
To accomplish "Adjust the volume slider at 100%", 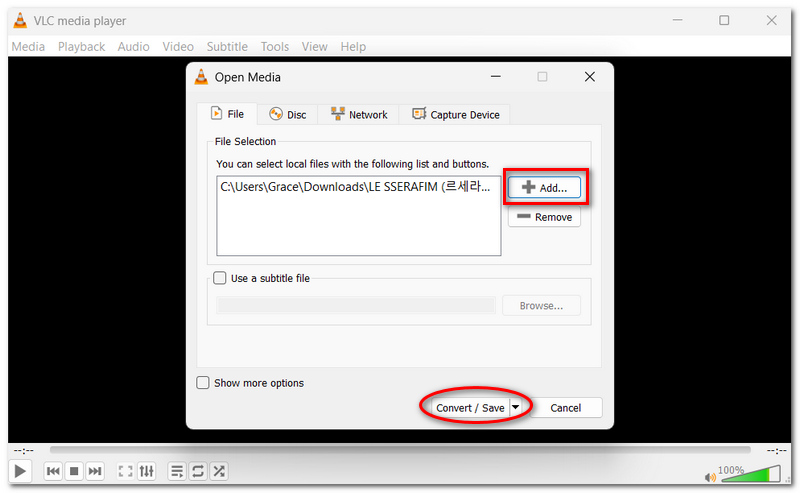I will (749, 474).
